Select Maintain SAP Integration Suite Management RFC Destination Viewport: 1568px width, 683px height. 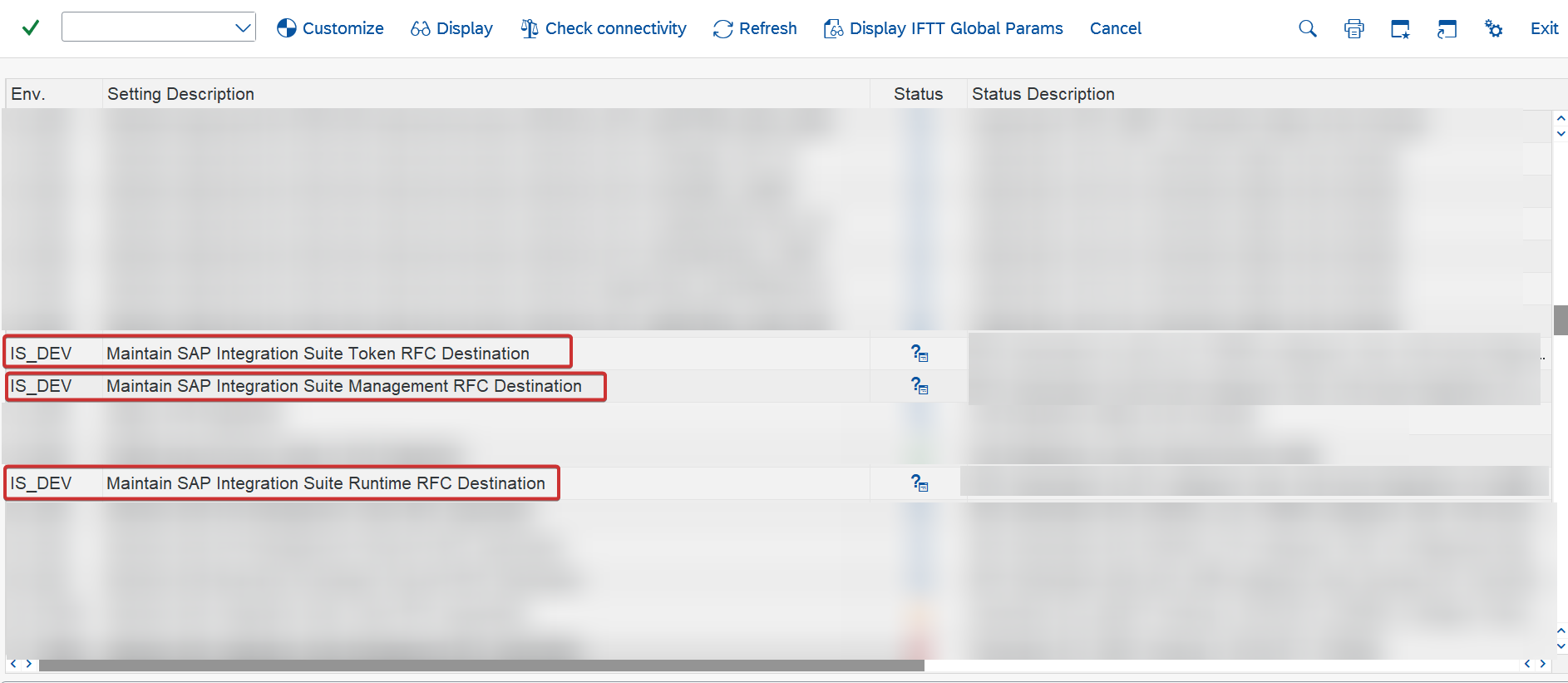coord(344,386)
